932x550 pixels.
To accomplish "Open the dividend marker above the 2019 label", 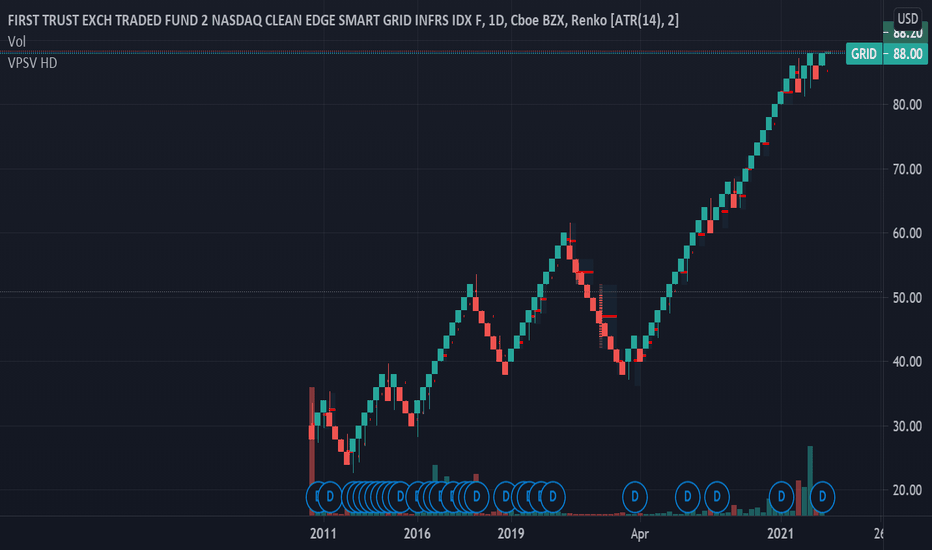I will [506, 496].
